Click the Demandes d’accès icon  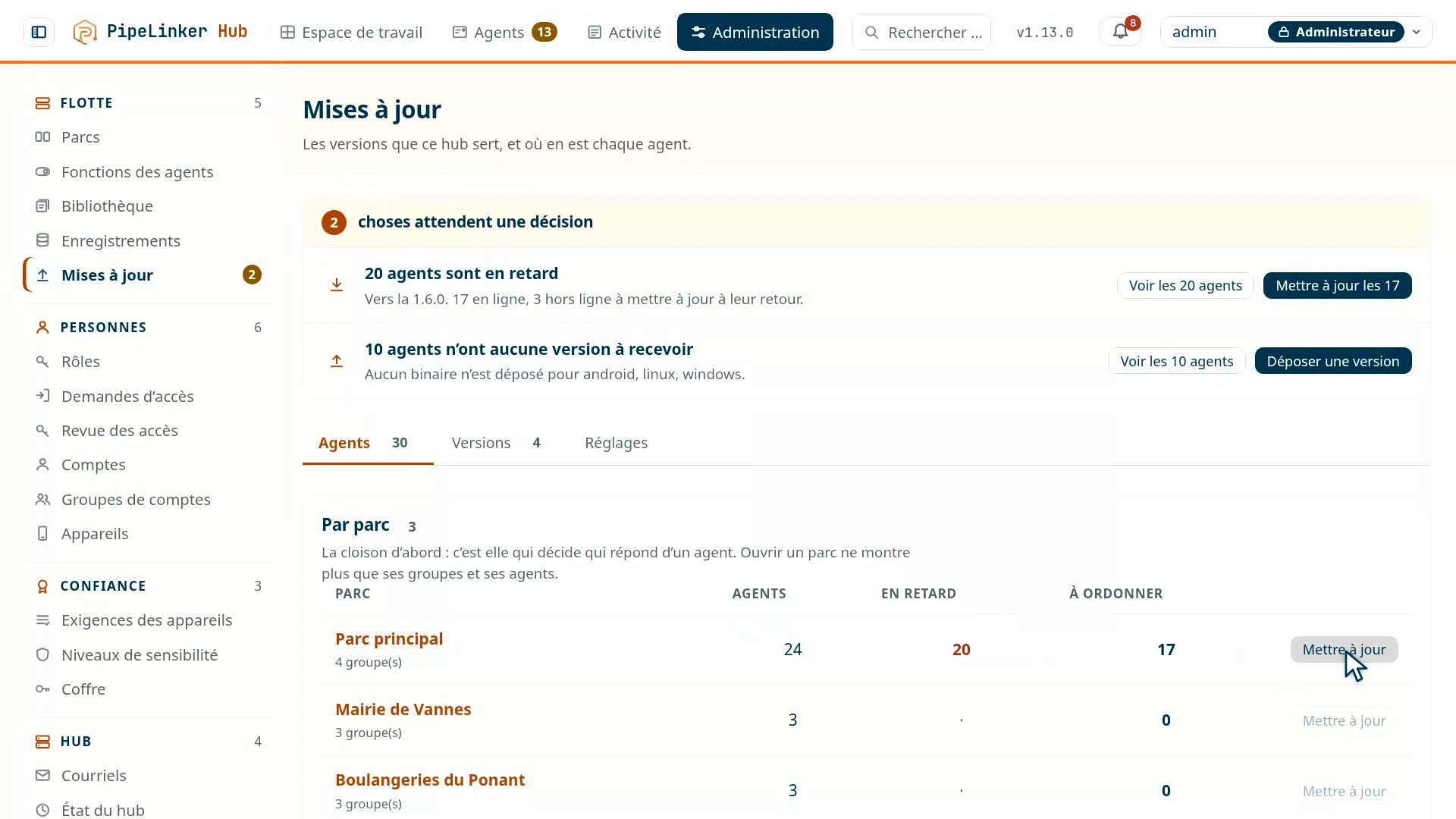click(x=42, y=396)
